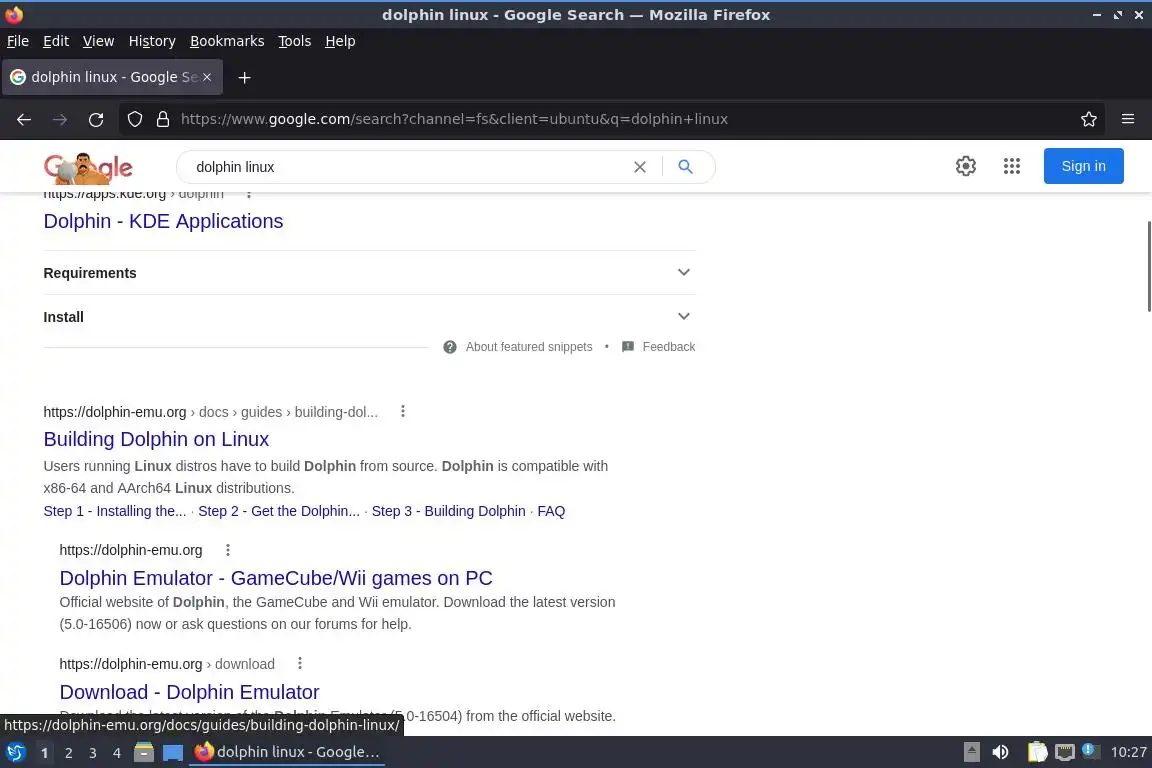Image resolution: width=1152 pixels, height=768 pixels.
Task: Click the removable media eject tray icon
Action: [971, 753]
